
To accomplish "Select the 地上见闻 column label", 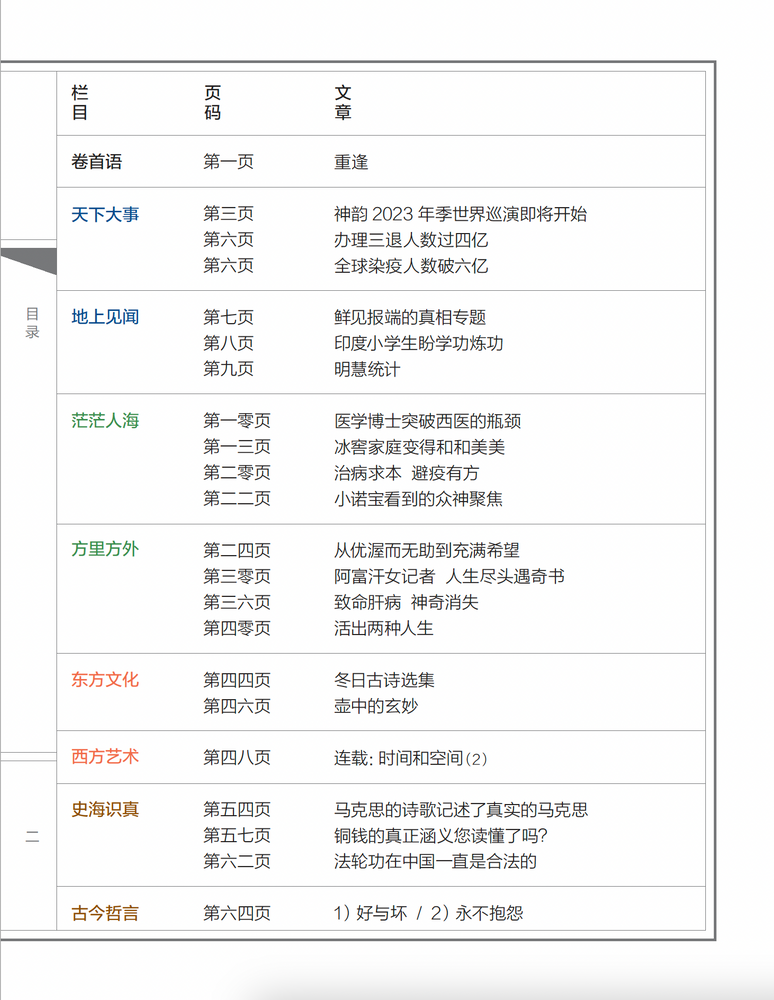I will tap(105, 317).
